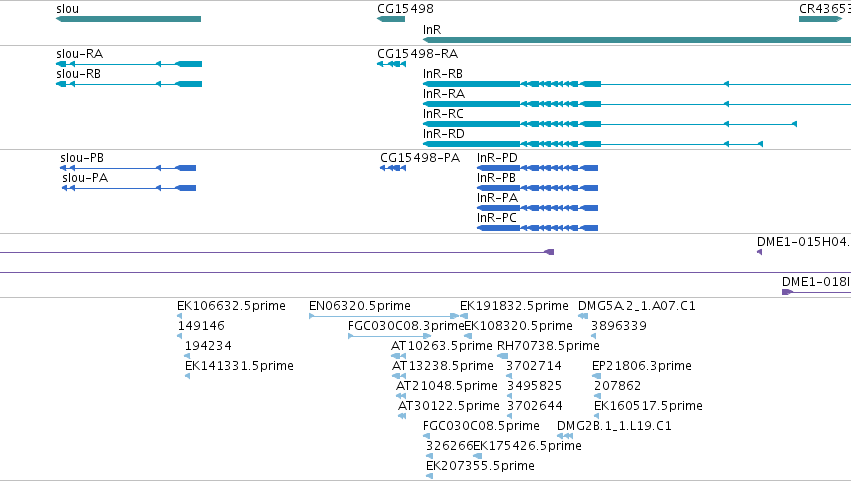This screenshot has width=851, height=481.
Task: Click the AT30122.5prime label
Action: [449, 406]
